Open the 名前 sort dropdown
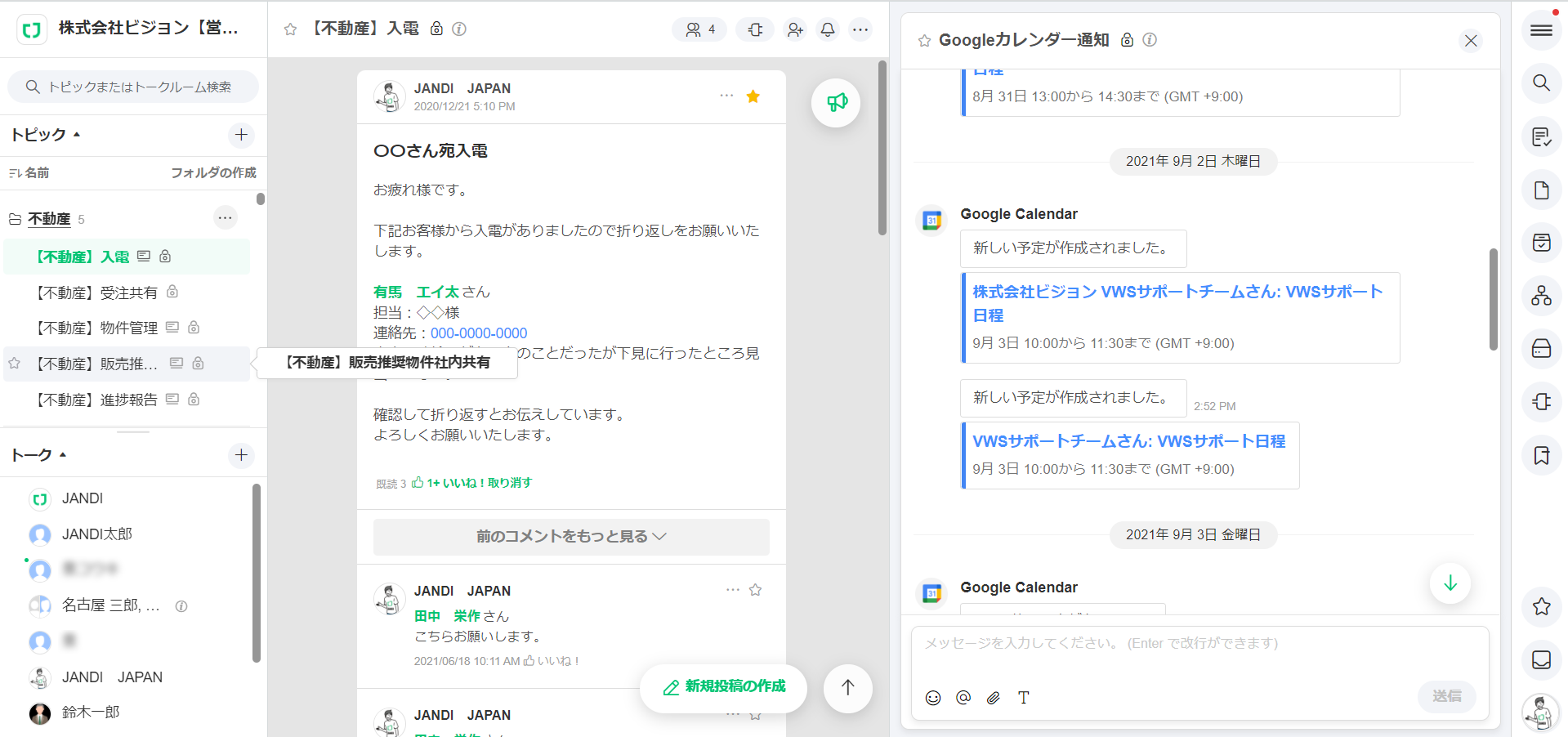 pos(29,172)
